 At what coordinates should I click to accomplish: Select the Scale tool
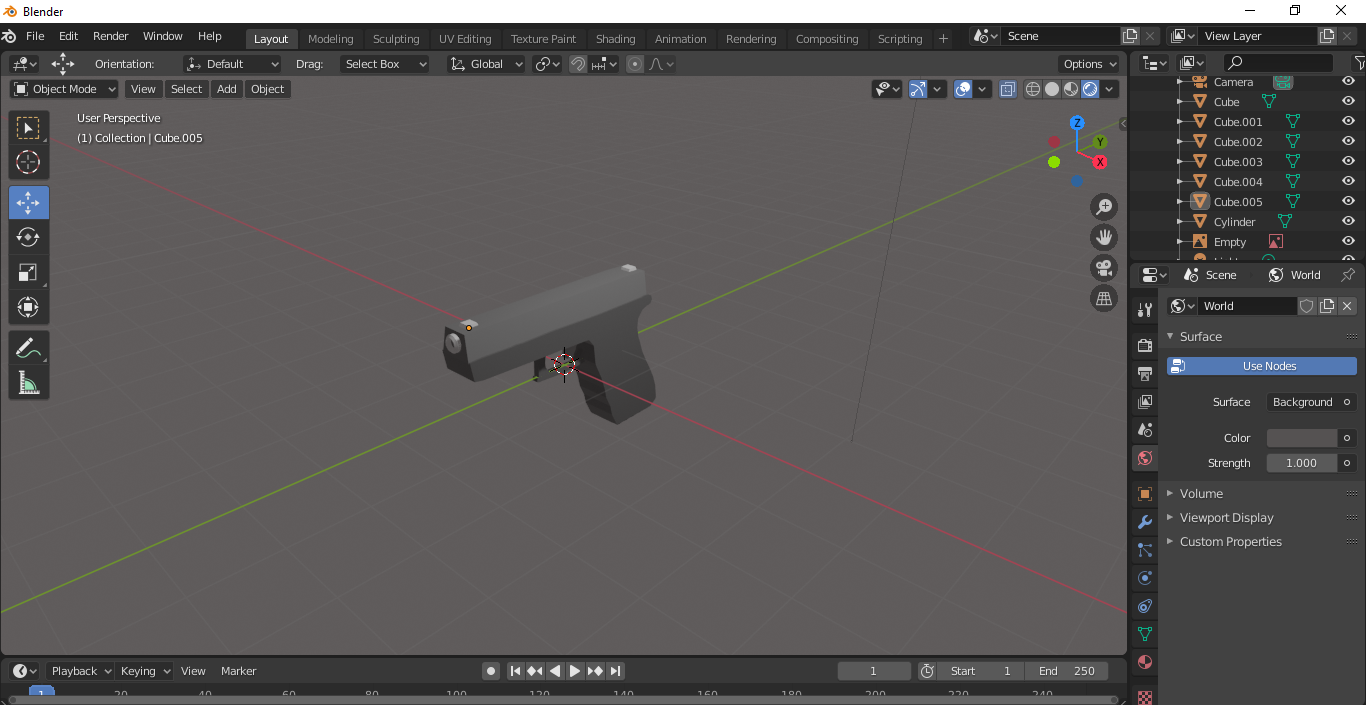[29, 272]
